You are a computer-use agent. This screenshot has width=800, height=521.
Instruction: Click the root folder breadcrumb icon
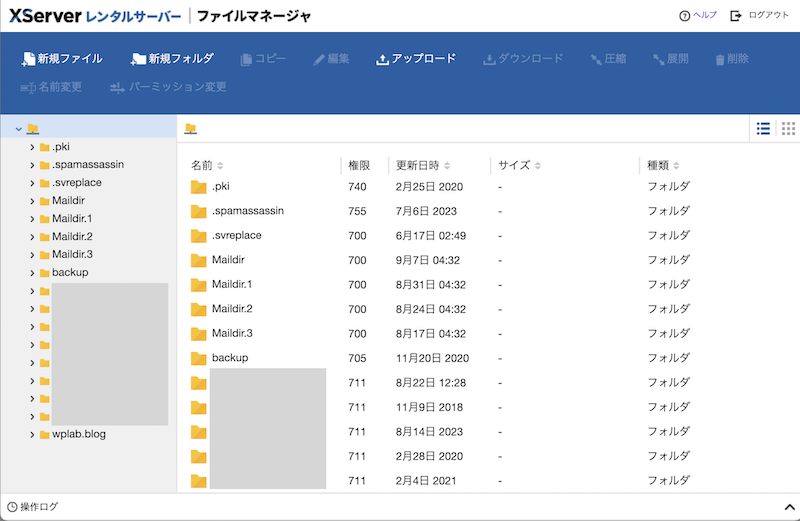[x=190, y=129]
